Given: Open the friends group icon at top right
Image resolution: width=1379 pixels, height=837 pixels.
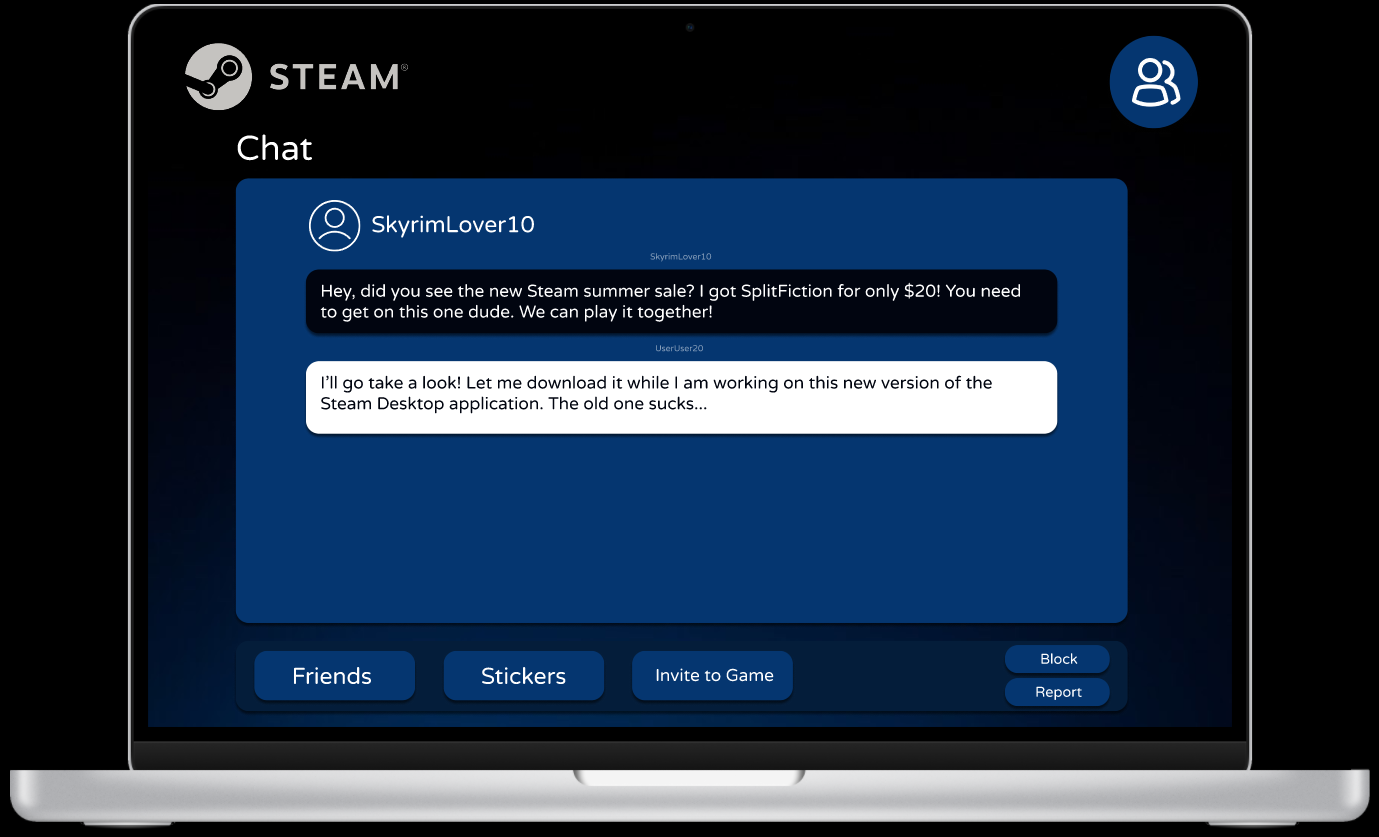Looking at the screenshot, I should [x=1154, y=83].
